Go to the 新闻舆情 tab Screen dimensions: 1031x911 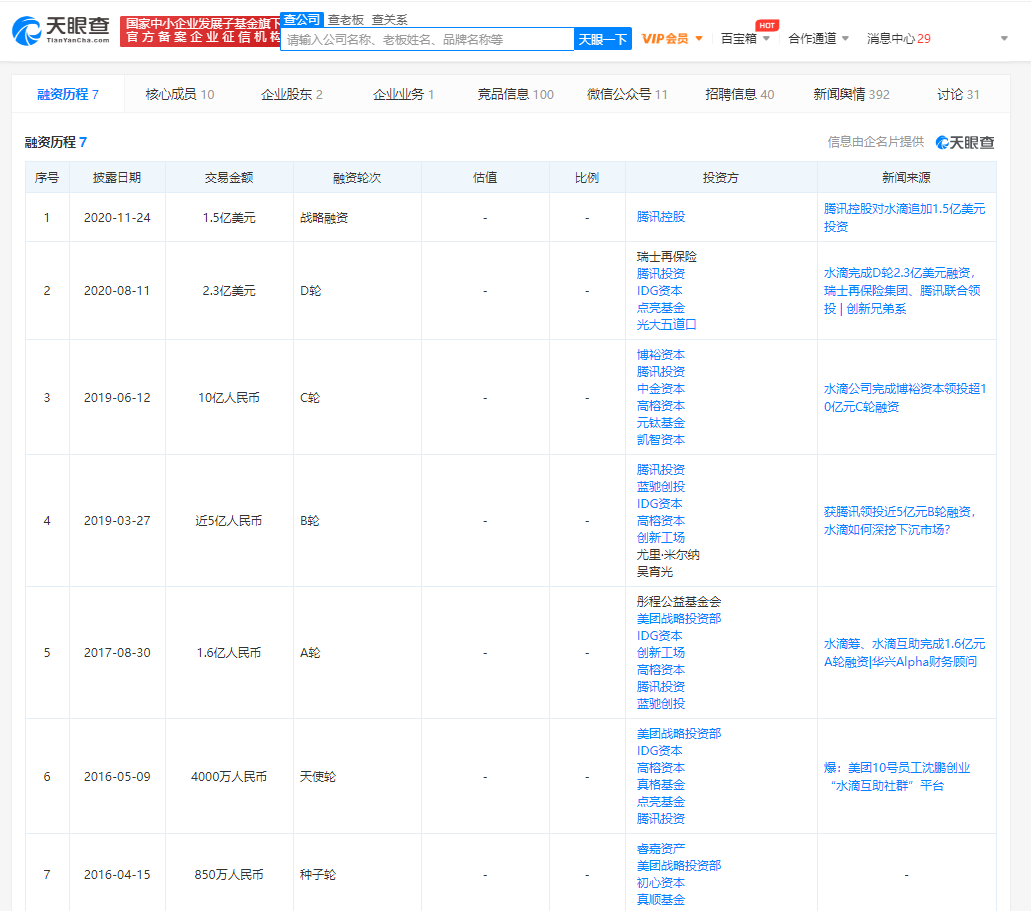pyautogui.click(x=851, y=94)
